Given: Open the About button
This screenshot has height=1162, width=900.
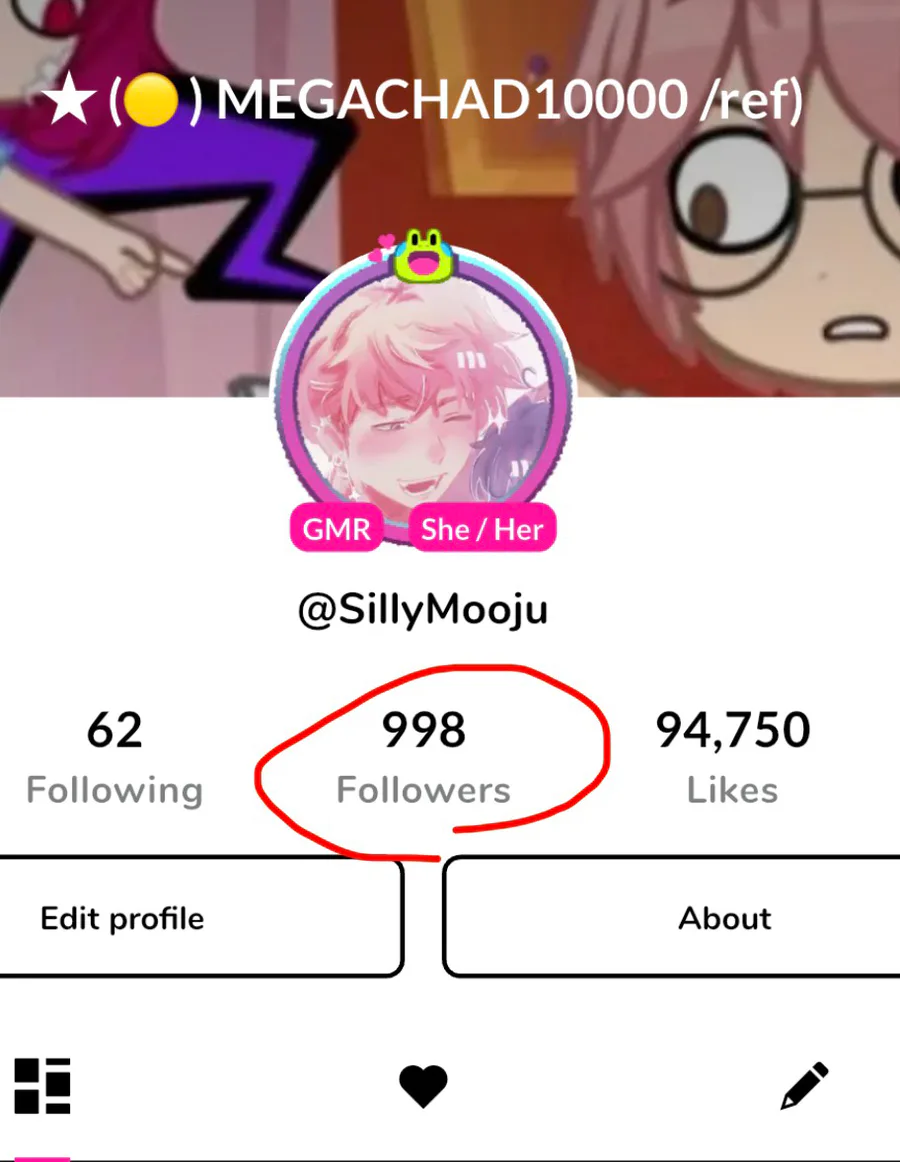Looking at the screenshot, I should pyautogui.click(x=672, y=917).
